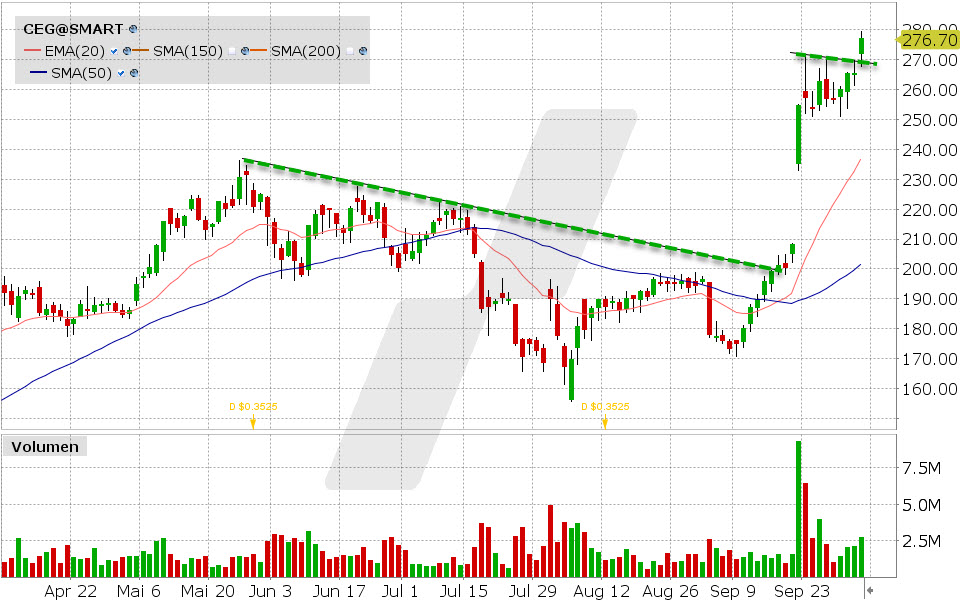Click the Jul 1 date label
The width and height of the screenshot is (960, 600).
(x=400, y=591)
